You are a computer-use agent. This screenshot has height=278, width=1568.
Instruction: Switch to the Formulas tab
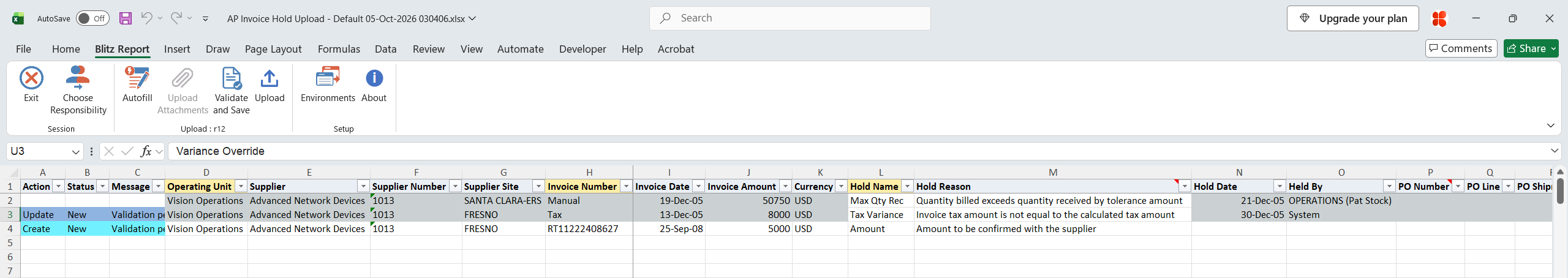(x=339, y=49)
